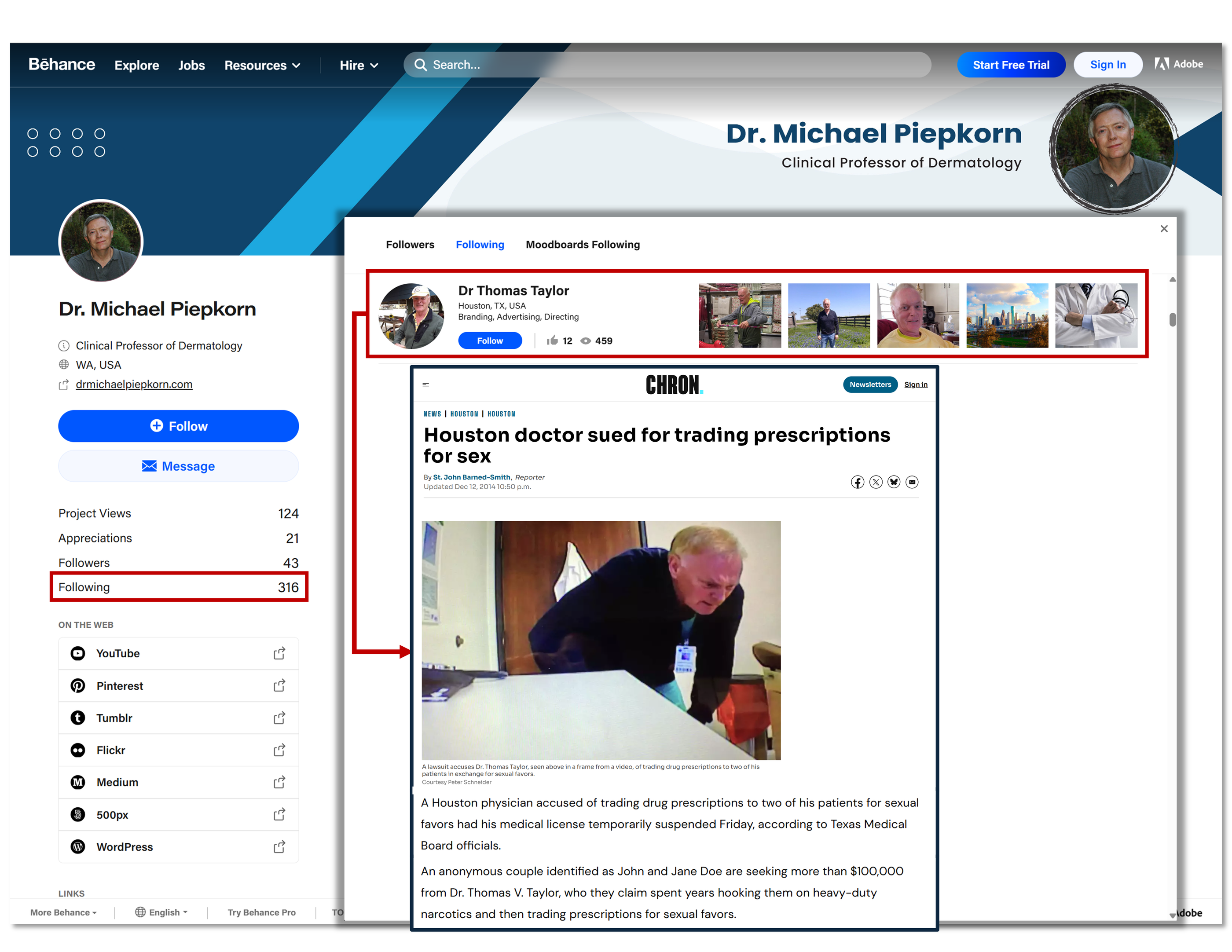Open Dr Thomas Taylor's avatar
1232x952 pixels.
[412, 316]
